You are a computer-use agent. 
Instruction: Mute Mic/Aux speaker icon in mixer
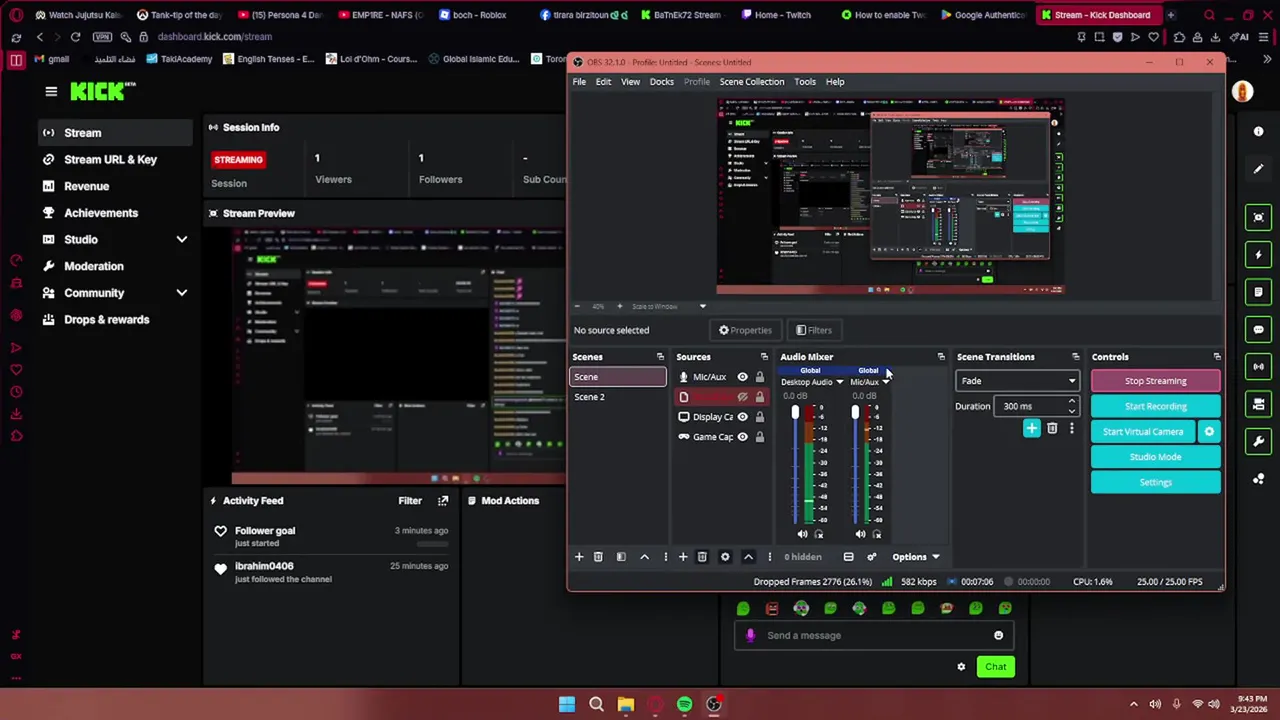pyautogui.click(x=860, y=535)
